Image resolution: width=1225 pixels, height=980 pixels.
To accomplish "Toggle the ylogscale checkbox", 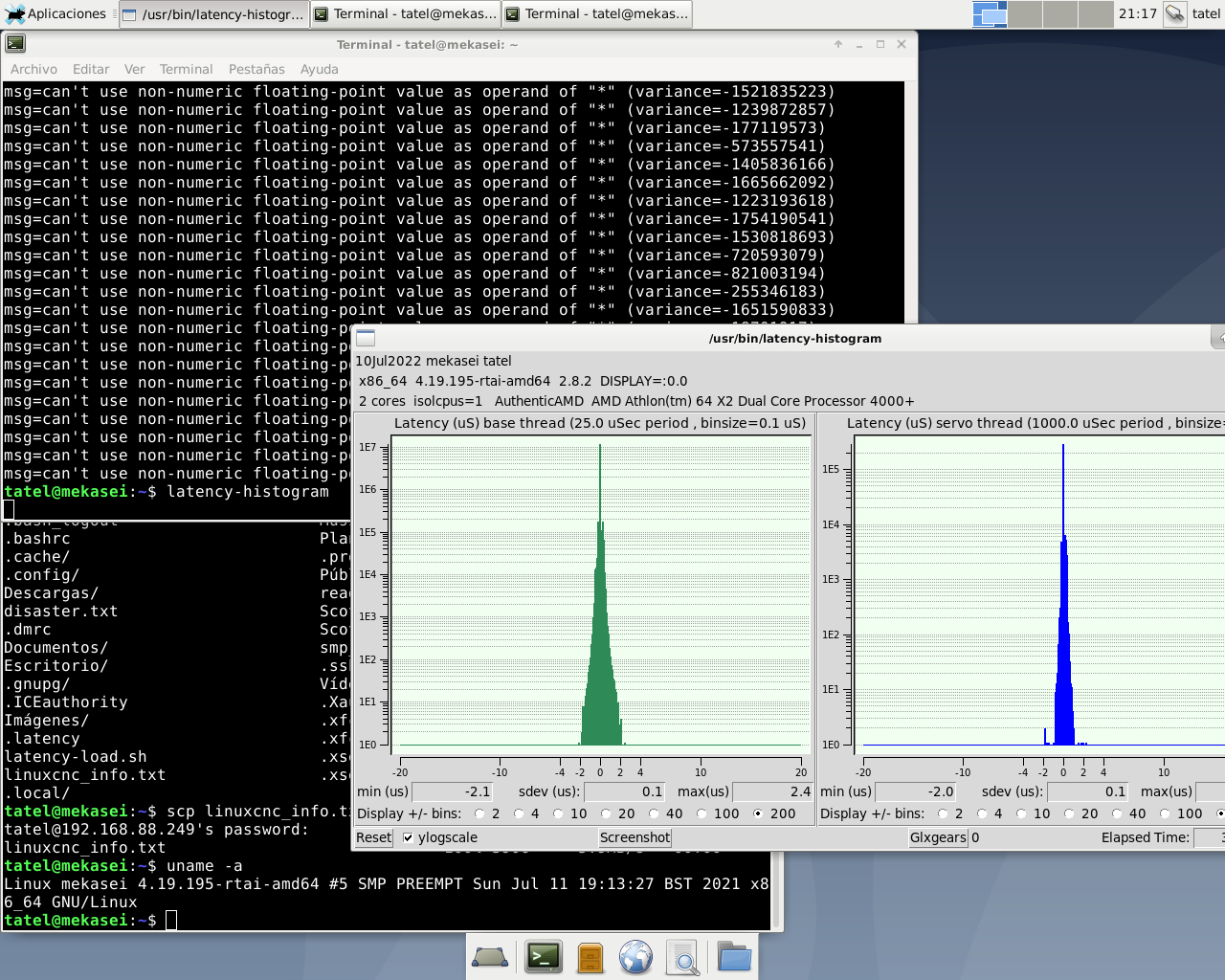I will click(x=409, y=838).
